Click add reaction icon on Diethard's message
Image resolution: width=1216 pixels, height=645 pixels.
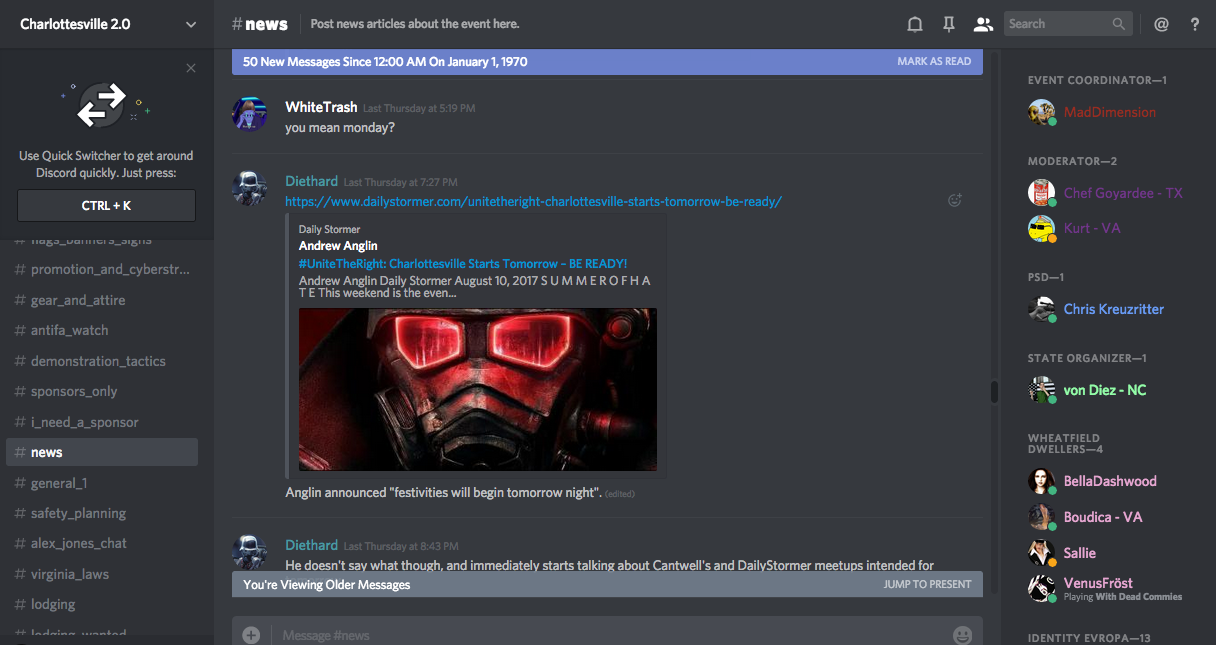coord(955,200)
